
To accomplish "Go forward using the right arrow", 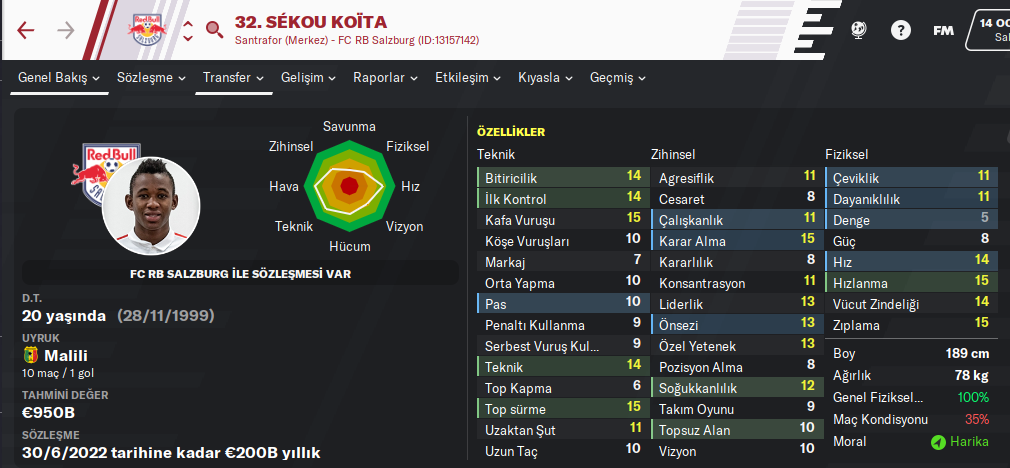I will point(66,30).
